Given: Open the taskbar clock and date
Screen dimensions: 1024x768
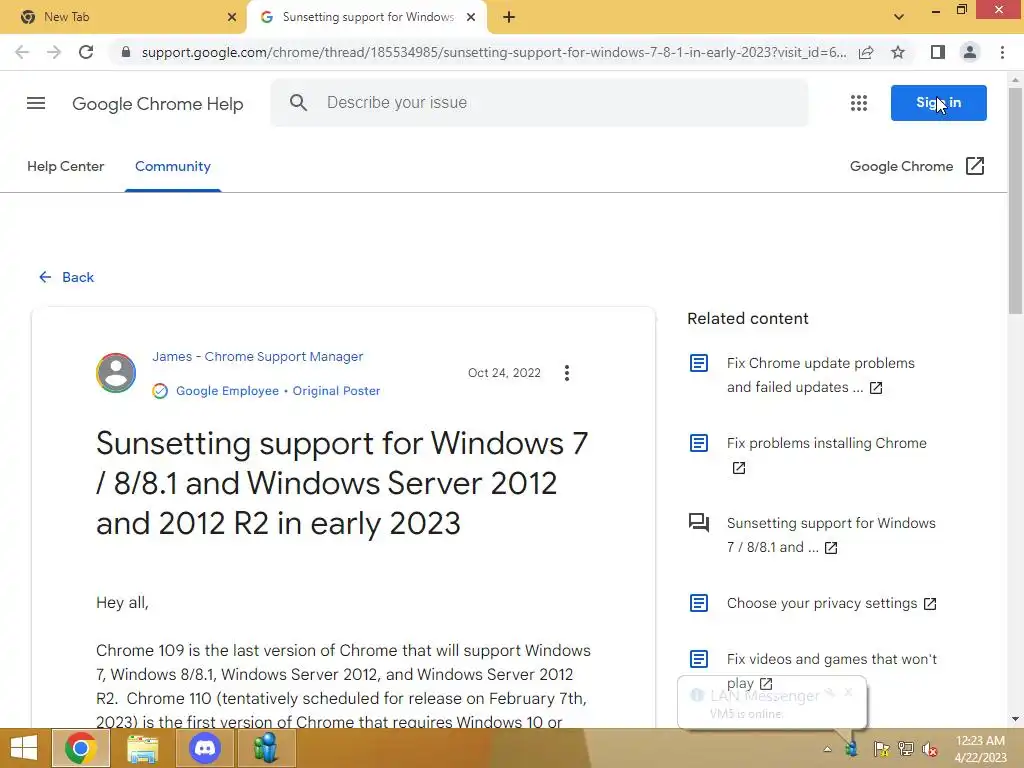Looking at the screenshot, I should tap(980, 749).
